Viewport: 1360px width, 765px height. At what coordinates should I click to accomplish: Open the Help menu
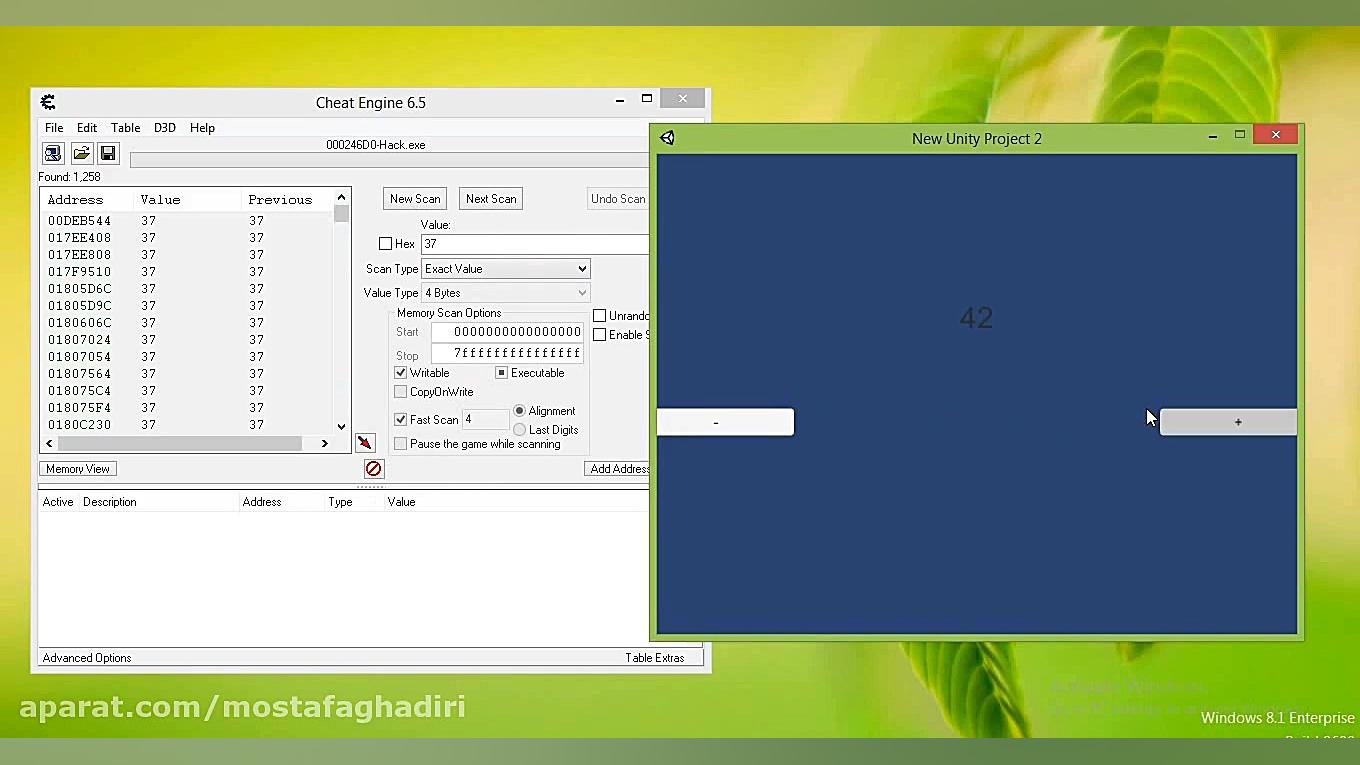click(202, 128)
